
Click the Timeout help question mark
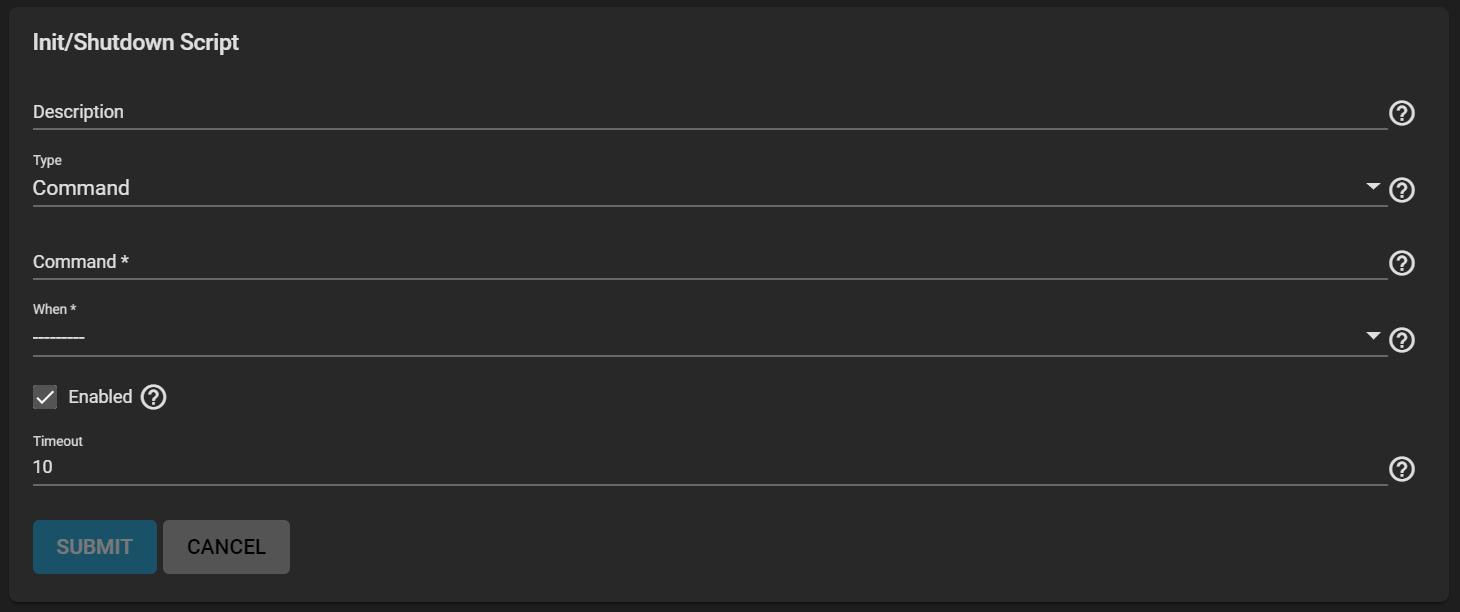click(x=1402, y=469)
